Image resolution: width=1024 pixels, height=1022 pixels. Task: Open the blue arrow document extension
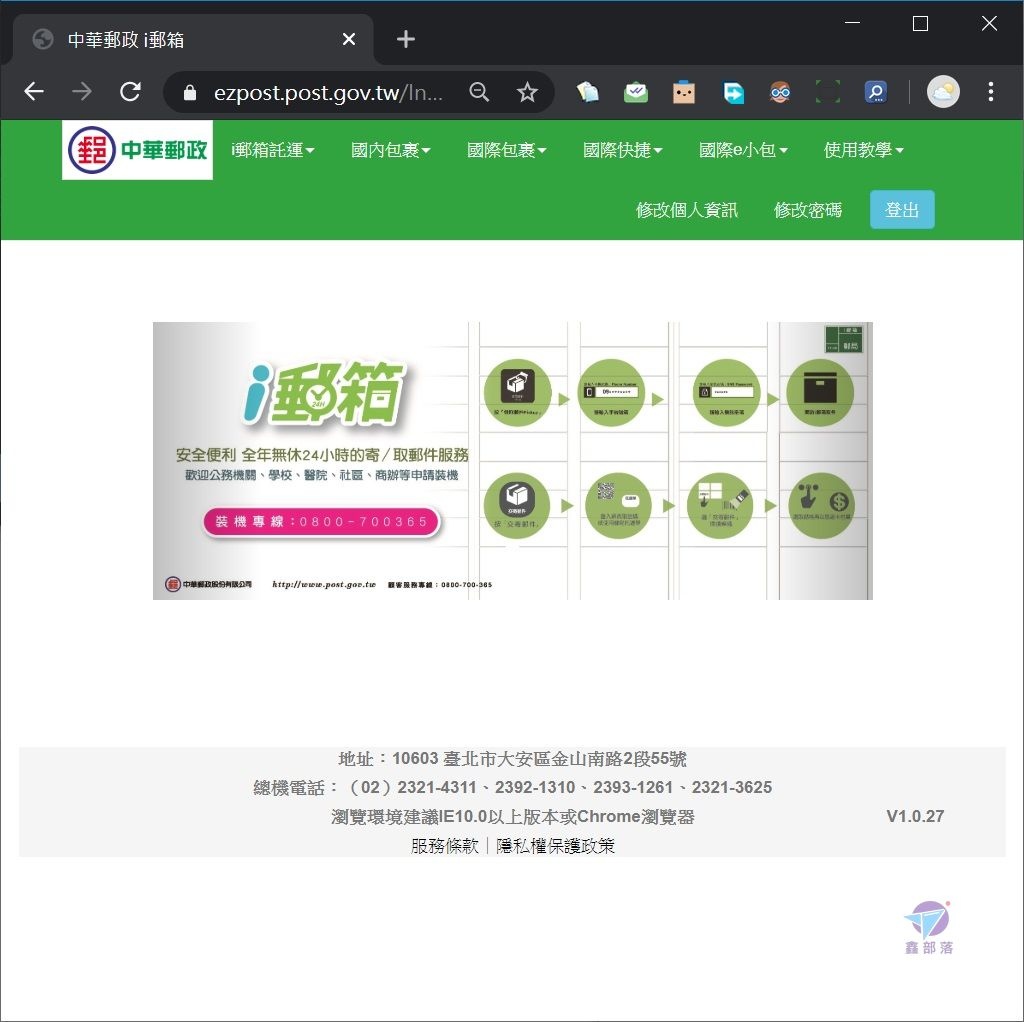733,92
